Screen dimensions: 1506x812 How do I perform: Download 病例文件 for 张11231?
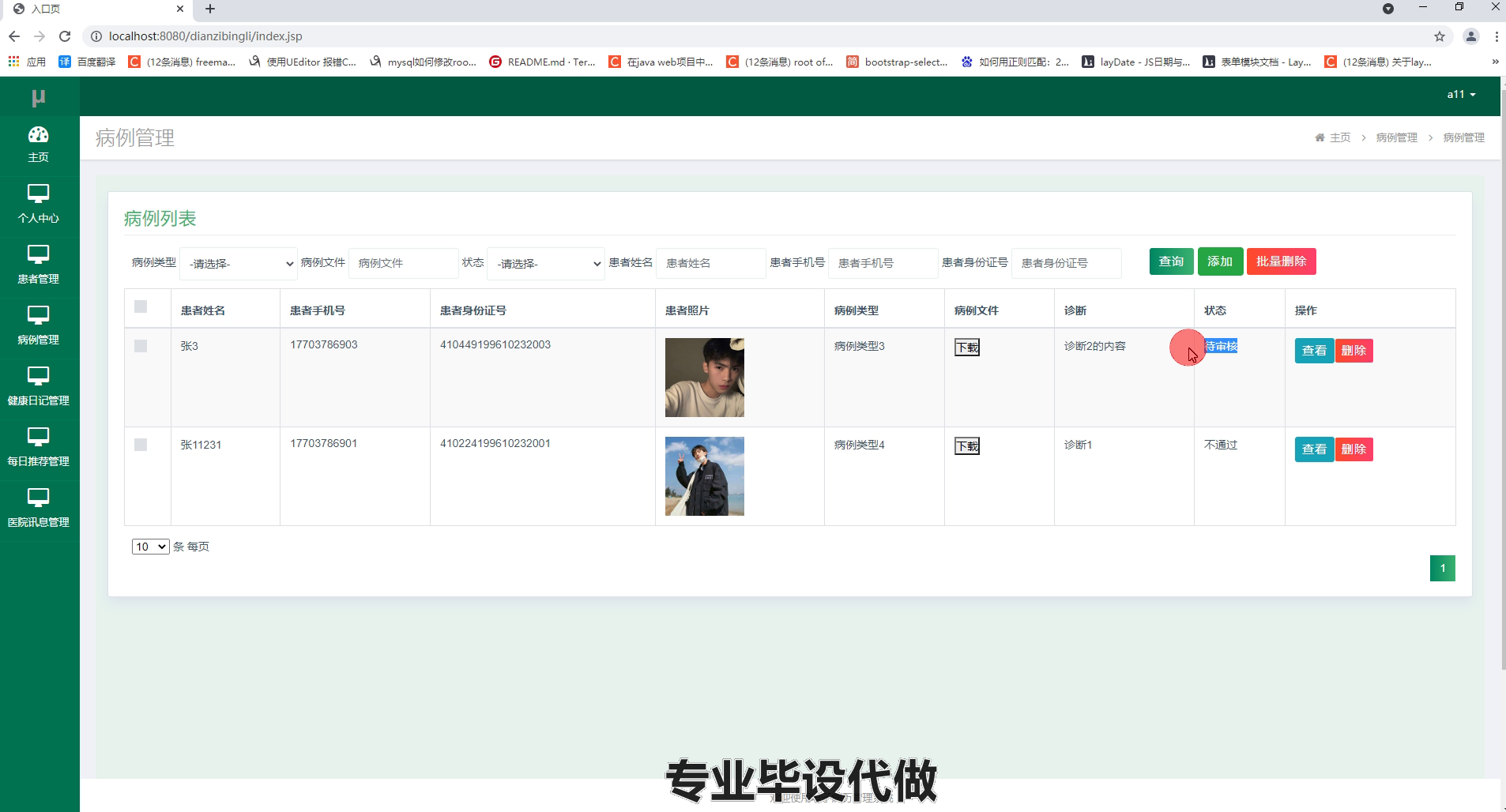pos(967,446)
